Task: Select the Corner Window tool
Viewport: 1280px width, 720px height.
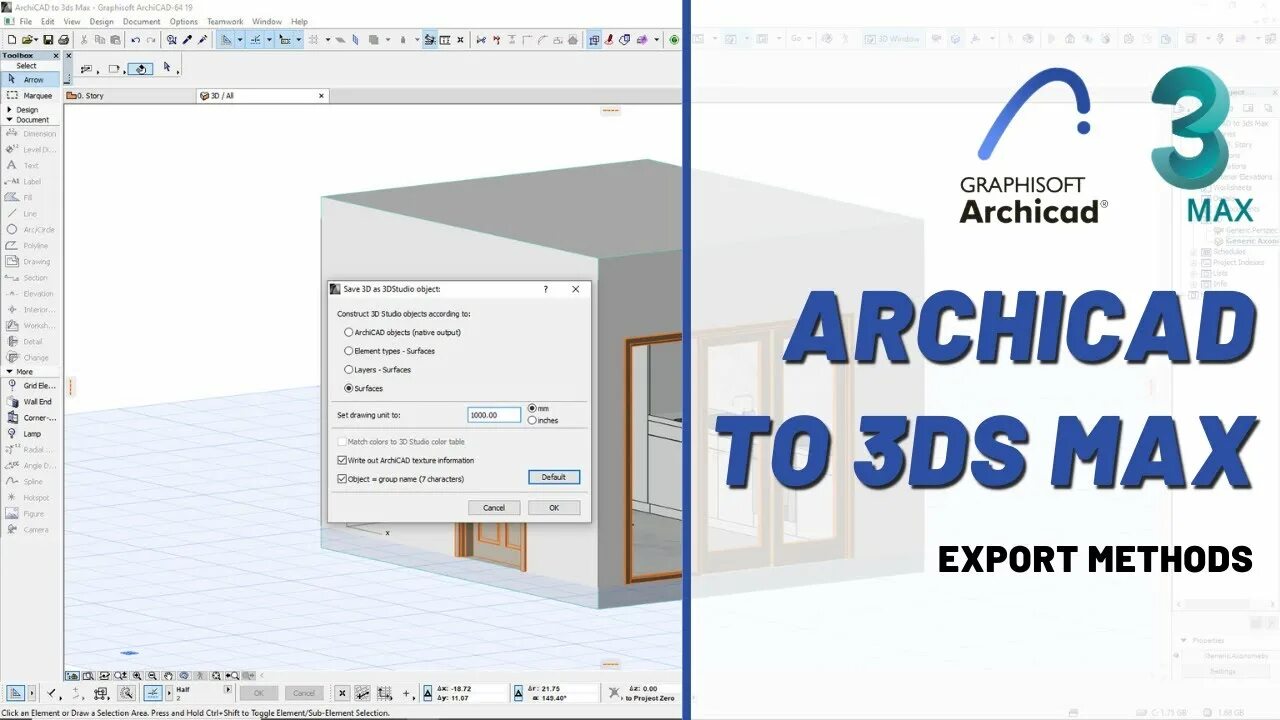Action: click(x=30, y=417)
